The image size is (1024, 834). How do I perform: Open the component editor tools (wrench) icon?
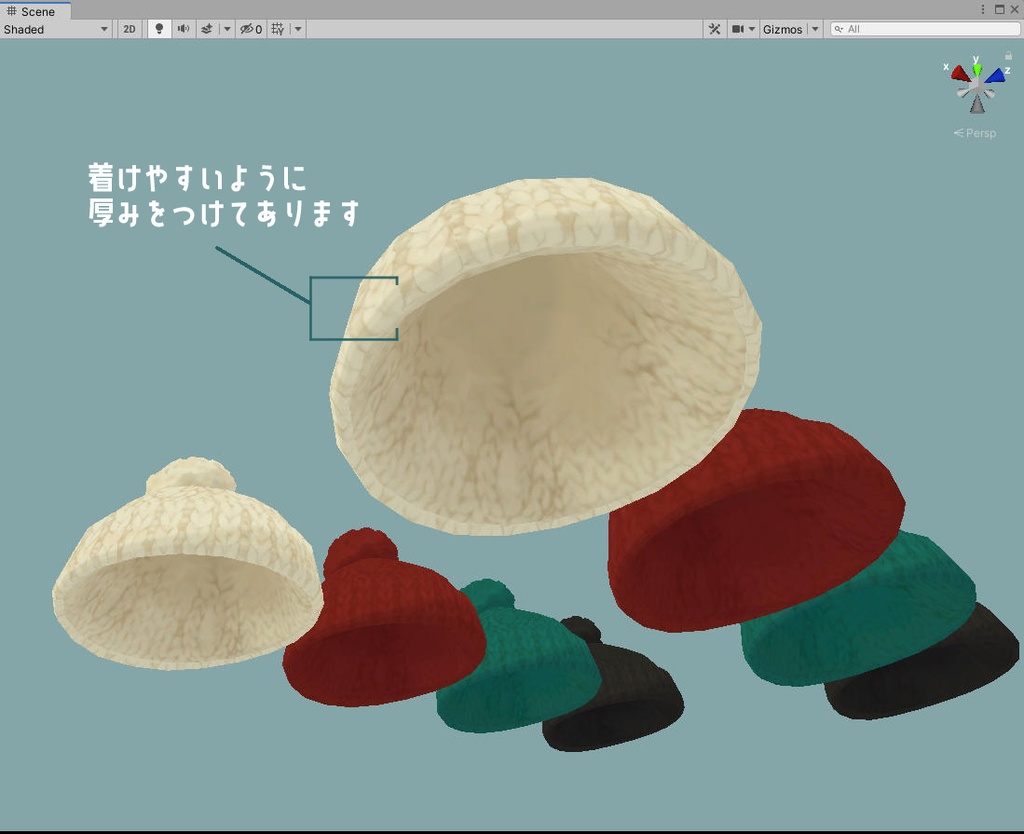pos(715,29)
